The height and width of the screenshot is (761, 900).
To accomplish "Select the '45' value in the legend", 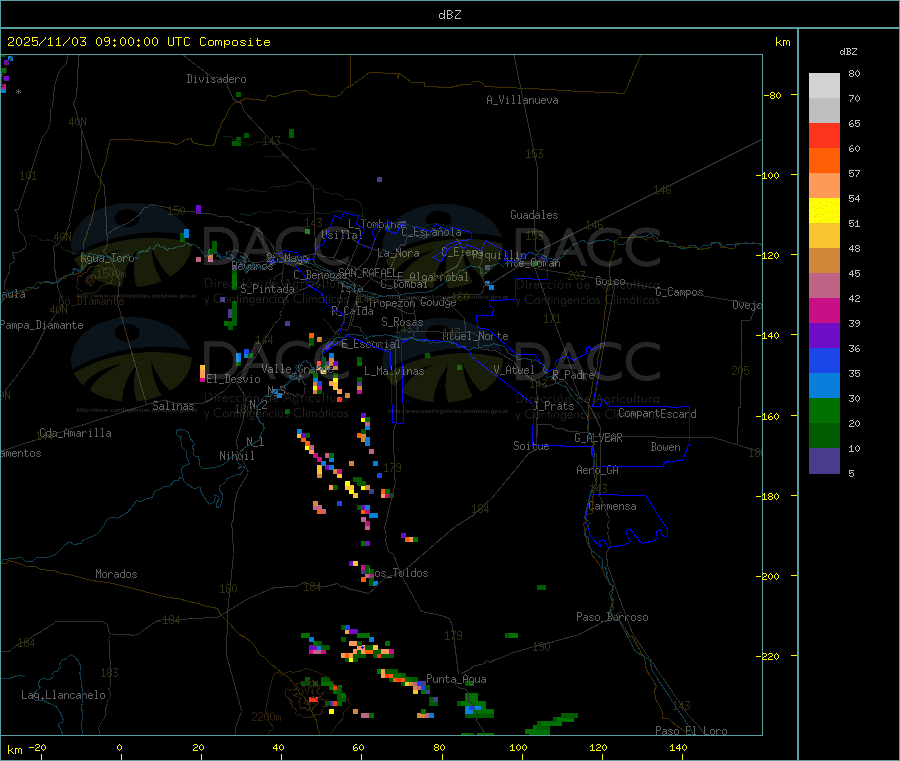I will [854, 273].
